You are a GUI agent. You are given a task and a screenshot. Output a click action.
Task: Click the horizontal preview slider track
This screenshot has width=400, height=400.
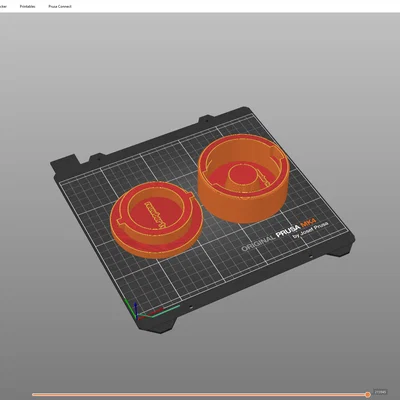(199, 395)
